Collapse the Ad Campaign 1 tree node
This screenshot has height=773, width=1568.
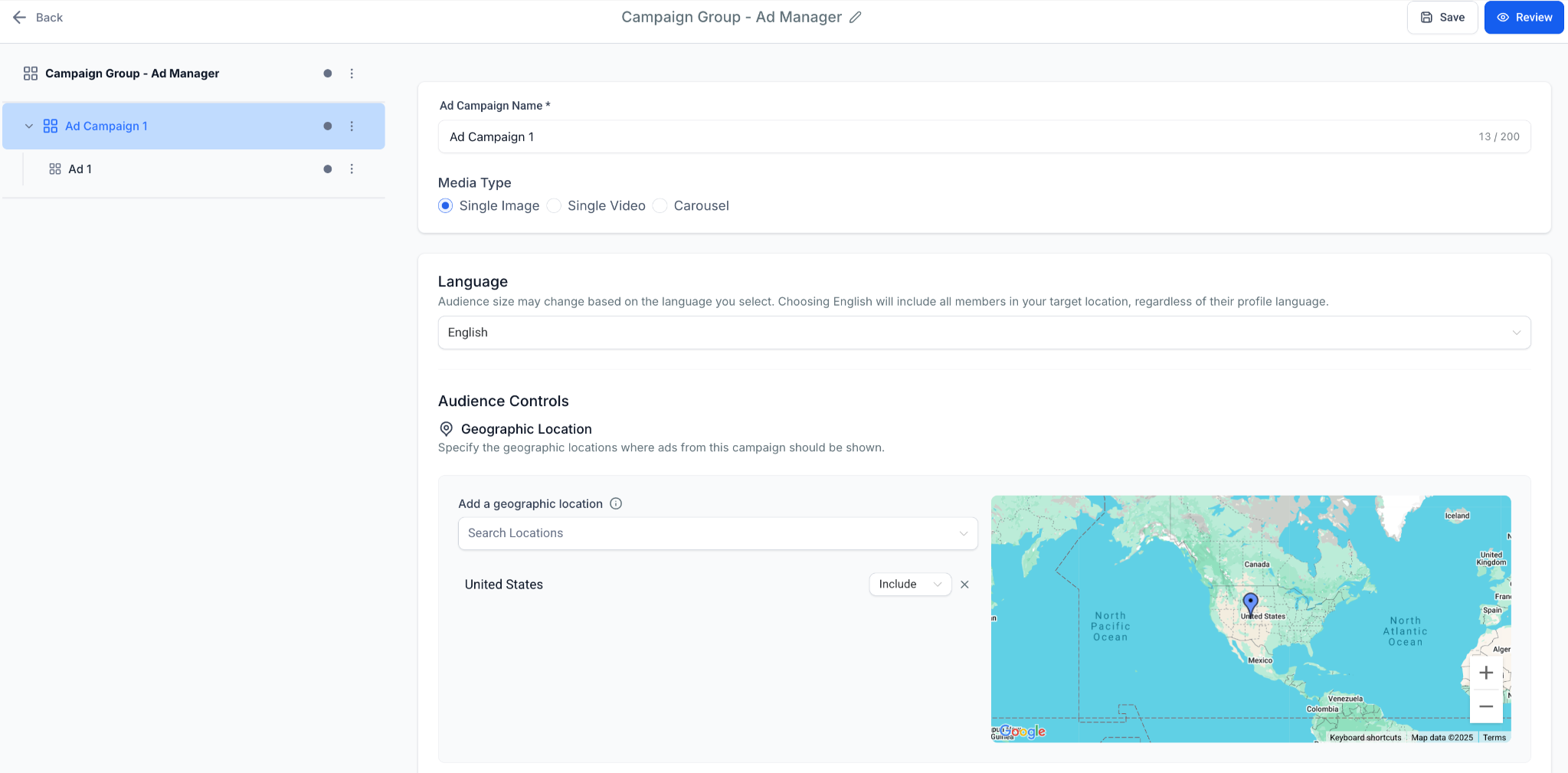coord(29,126)
